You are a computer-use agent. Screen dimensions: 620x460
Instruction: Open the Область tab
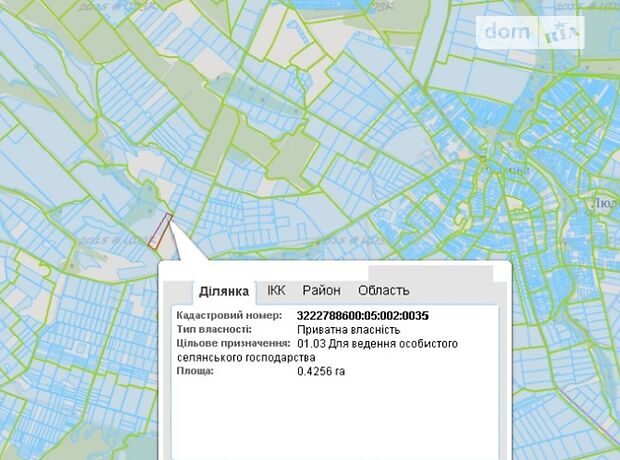coord(383,290)
